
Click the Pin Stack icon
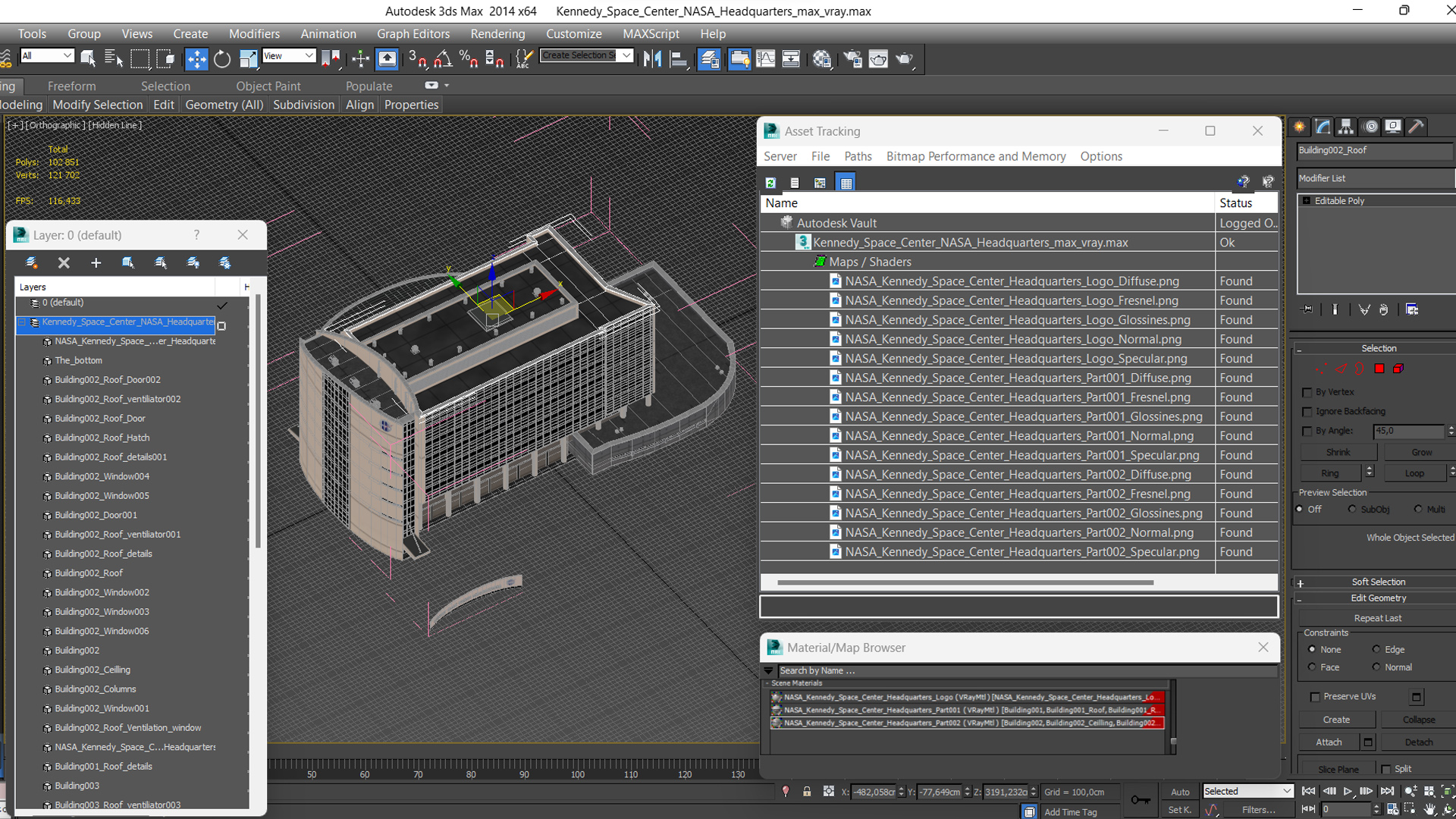click(1307, 309)
